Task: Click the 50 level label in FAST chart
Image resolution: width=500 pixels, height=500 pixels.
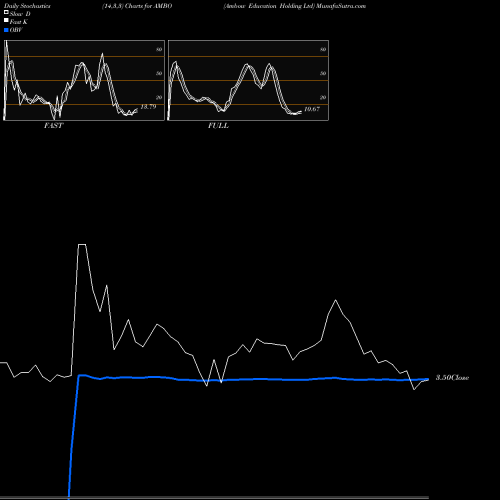Action: (159, 73)
